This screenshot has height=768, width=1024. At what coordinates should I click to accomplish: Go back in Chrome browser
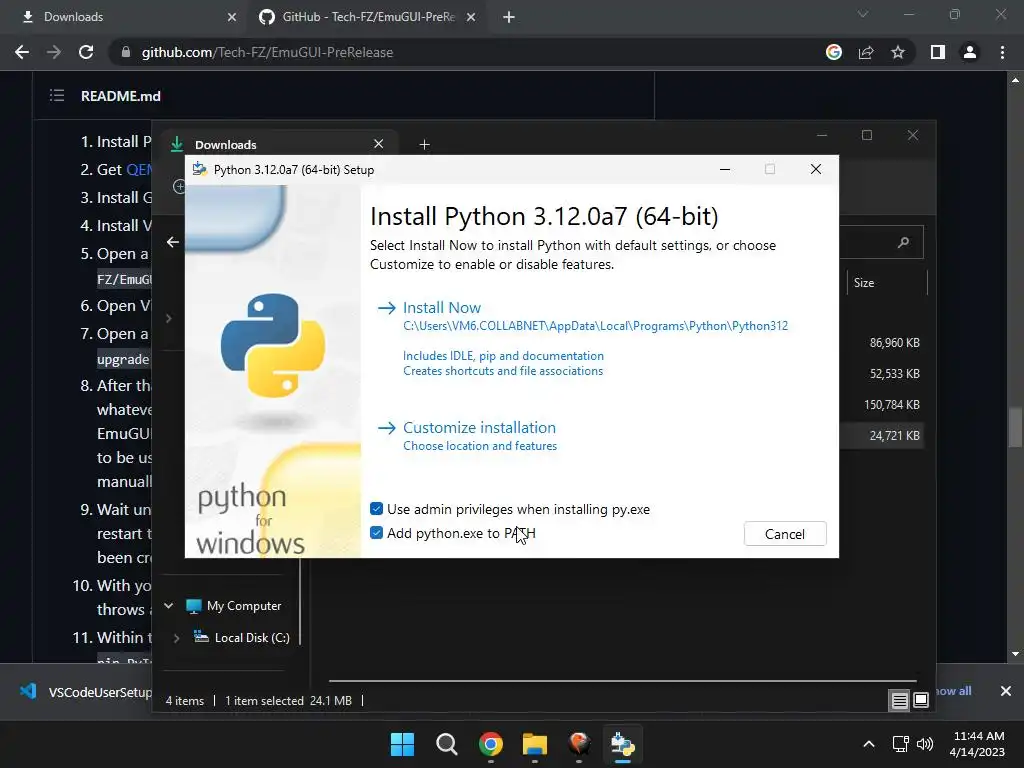22,52
